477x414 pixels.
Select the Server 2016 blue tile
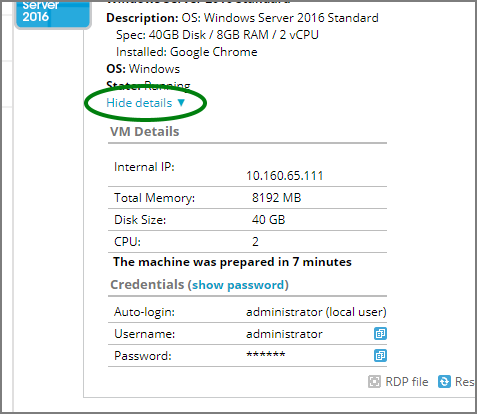(53, 14)
